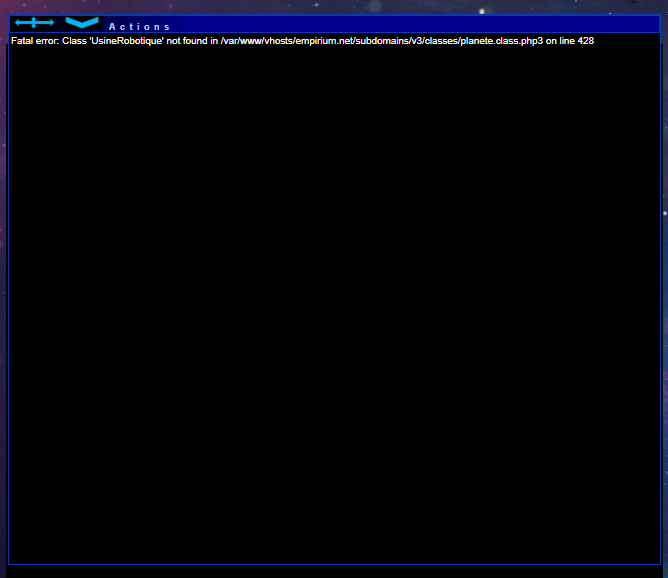Collapse the Actions panel using chevron

(x=82, y=23)
